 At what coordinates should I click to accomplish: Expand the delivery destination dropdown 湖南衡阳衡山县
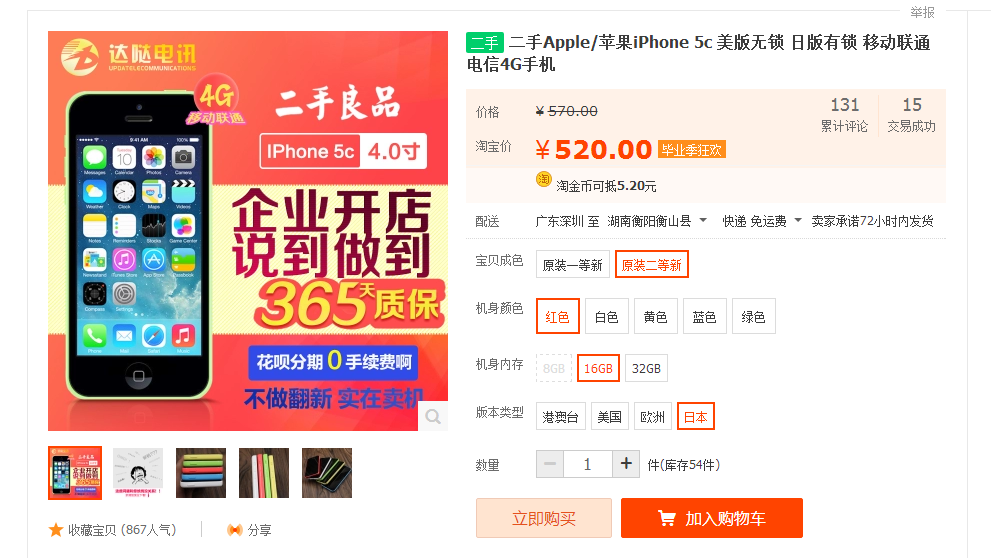click(x=657, y=221)
